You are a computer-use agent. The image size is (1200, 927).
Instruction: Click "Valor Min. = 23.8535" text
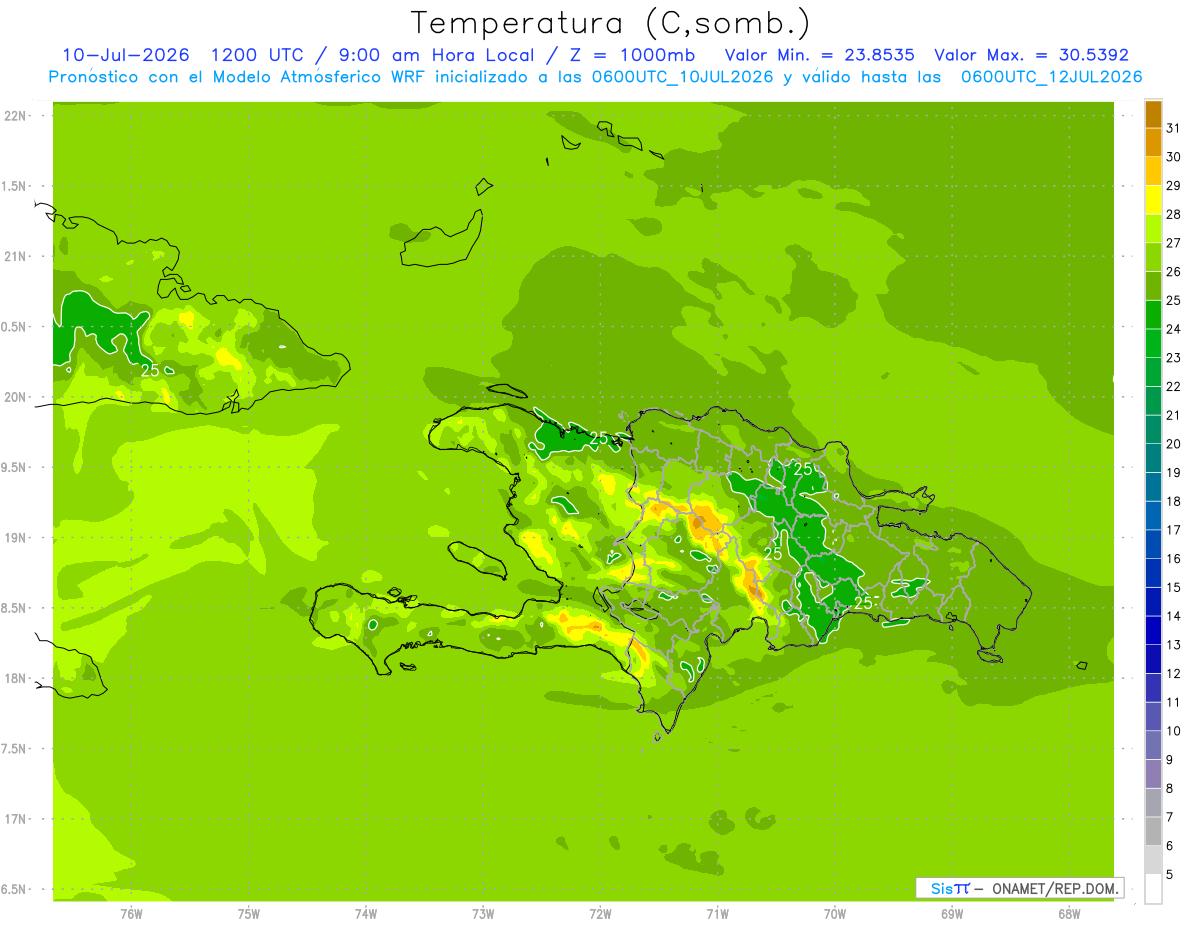819,55
